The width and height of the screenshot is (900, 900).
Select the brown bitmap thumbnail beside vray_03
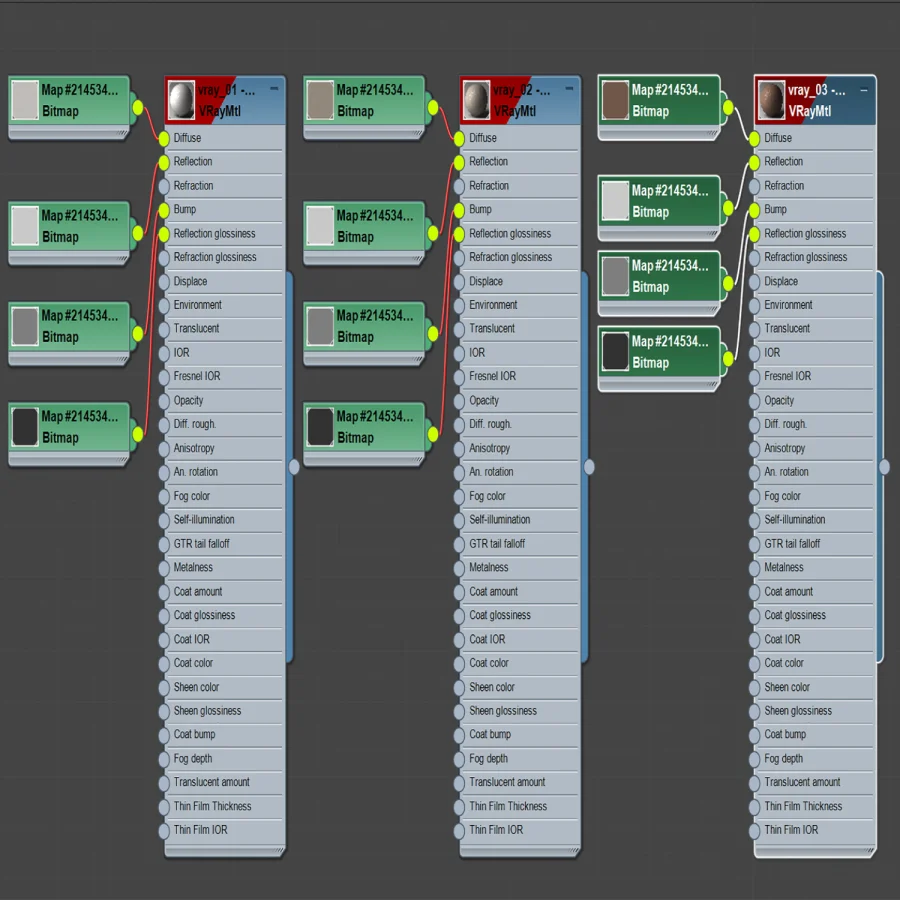pyautogui.click(x=615, y=100)
